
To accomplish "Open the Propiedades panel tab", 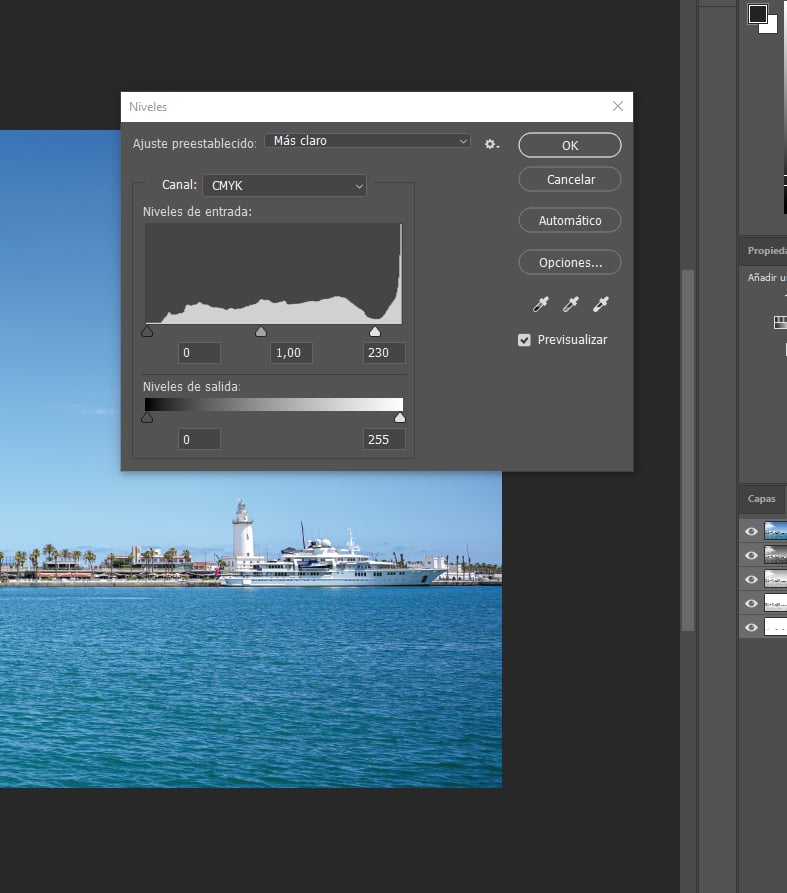I will [766, 251].
